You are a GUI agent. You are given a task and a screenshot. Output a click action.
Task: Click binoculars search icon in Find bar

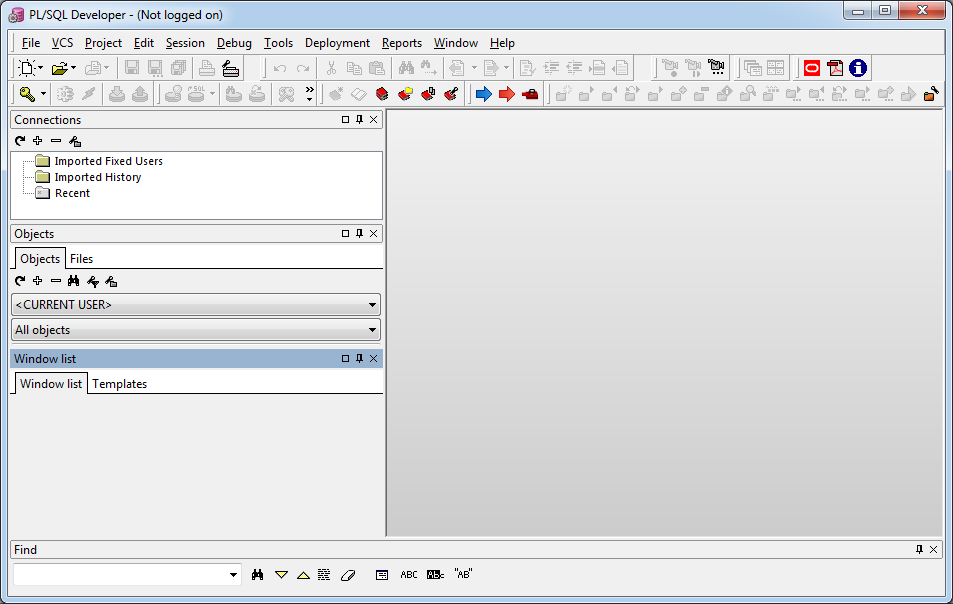point(258,574)
